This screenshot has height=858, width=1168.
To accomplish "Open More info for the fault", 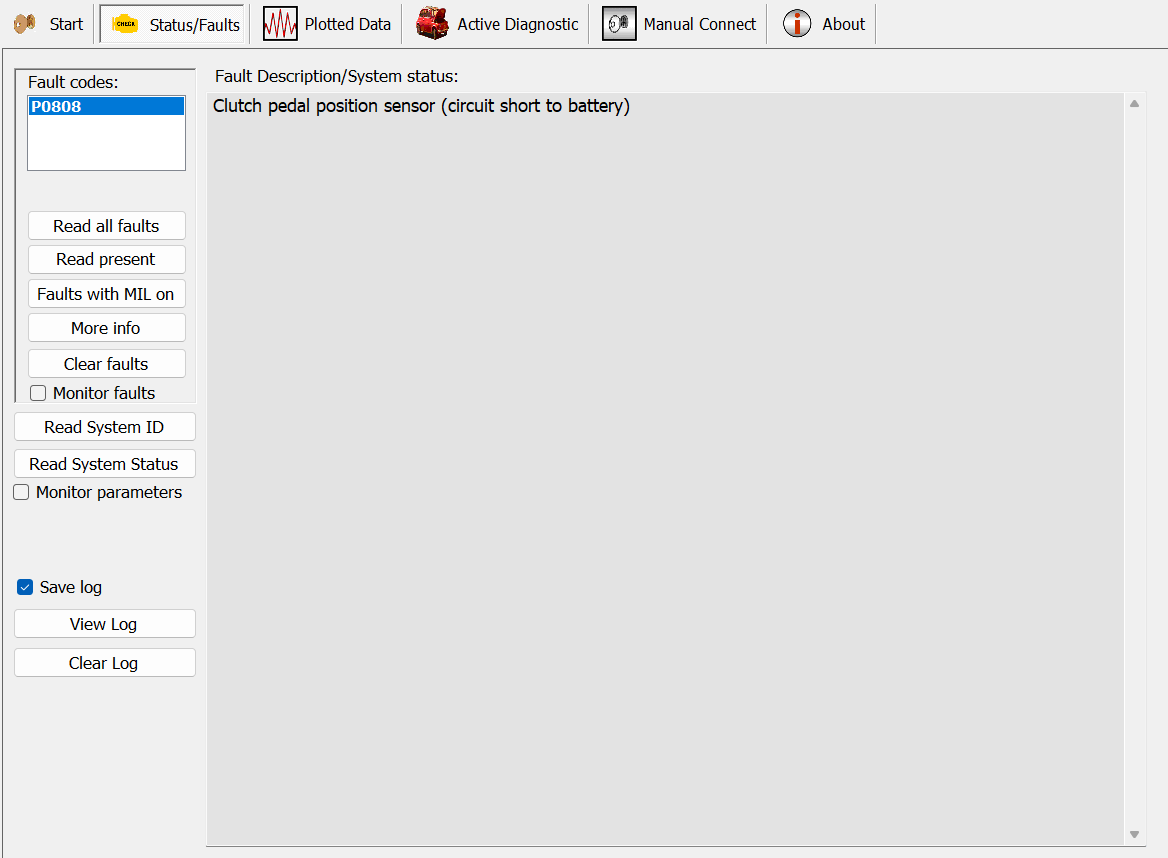I will click(x=106, y=328).
